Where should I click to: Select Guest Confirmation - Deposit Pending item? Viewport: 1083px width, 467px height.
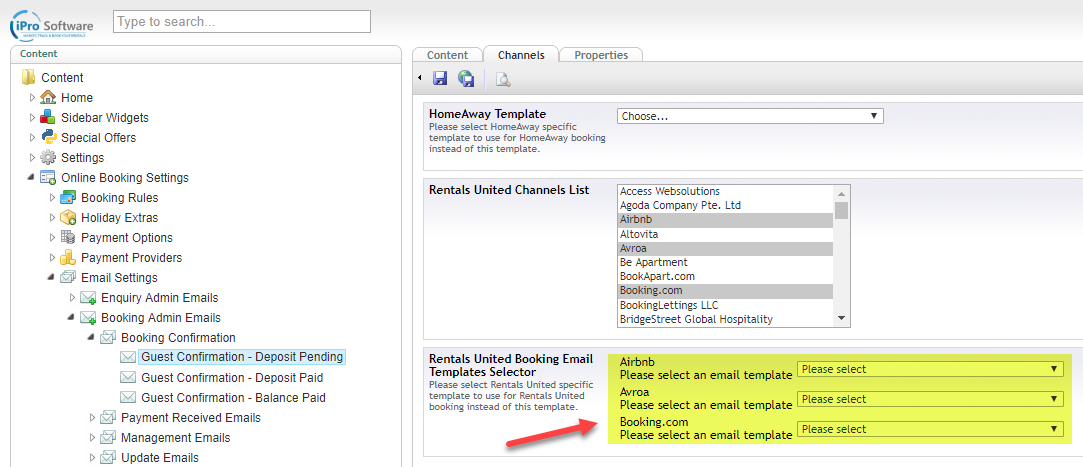tap(242, 357)
